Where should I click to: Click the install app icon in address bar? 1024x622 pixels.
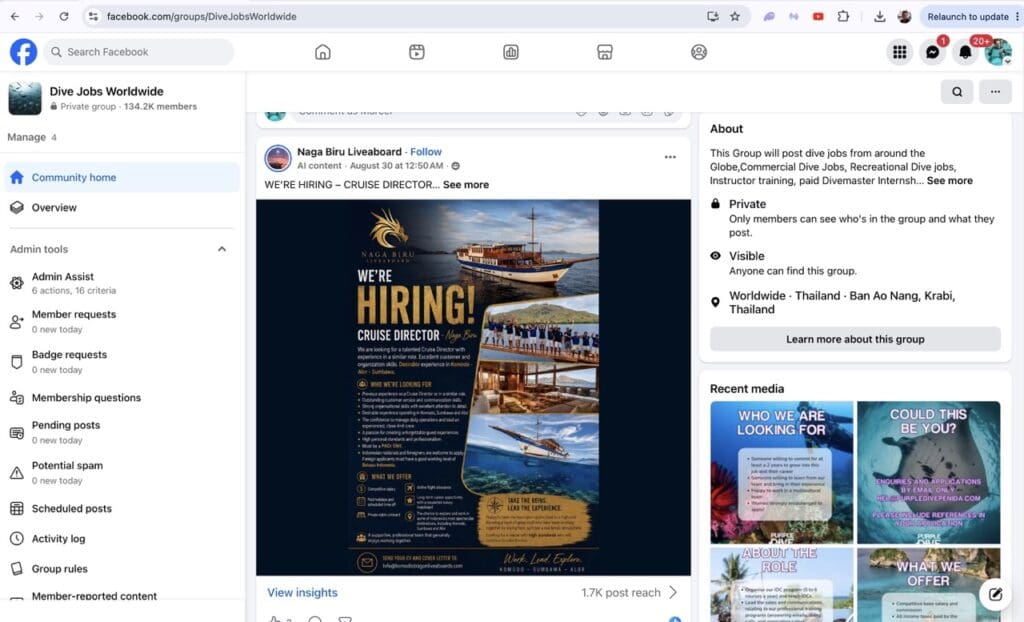[x=712, y=16]
